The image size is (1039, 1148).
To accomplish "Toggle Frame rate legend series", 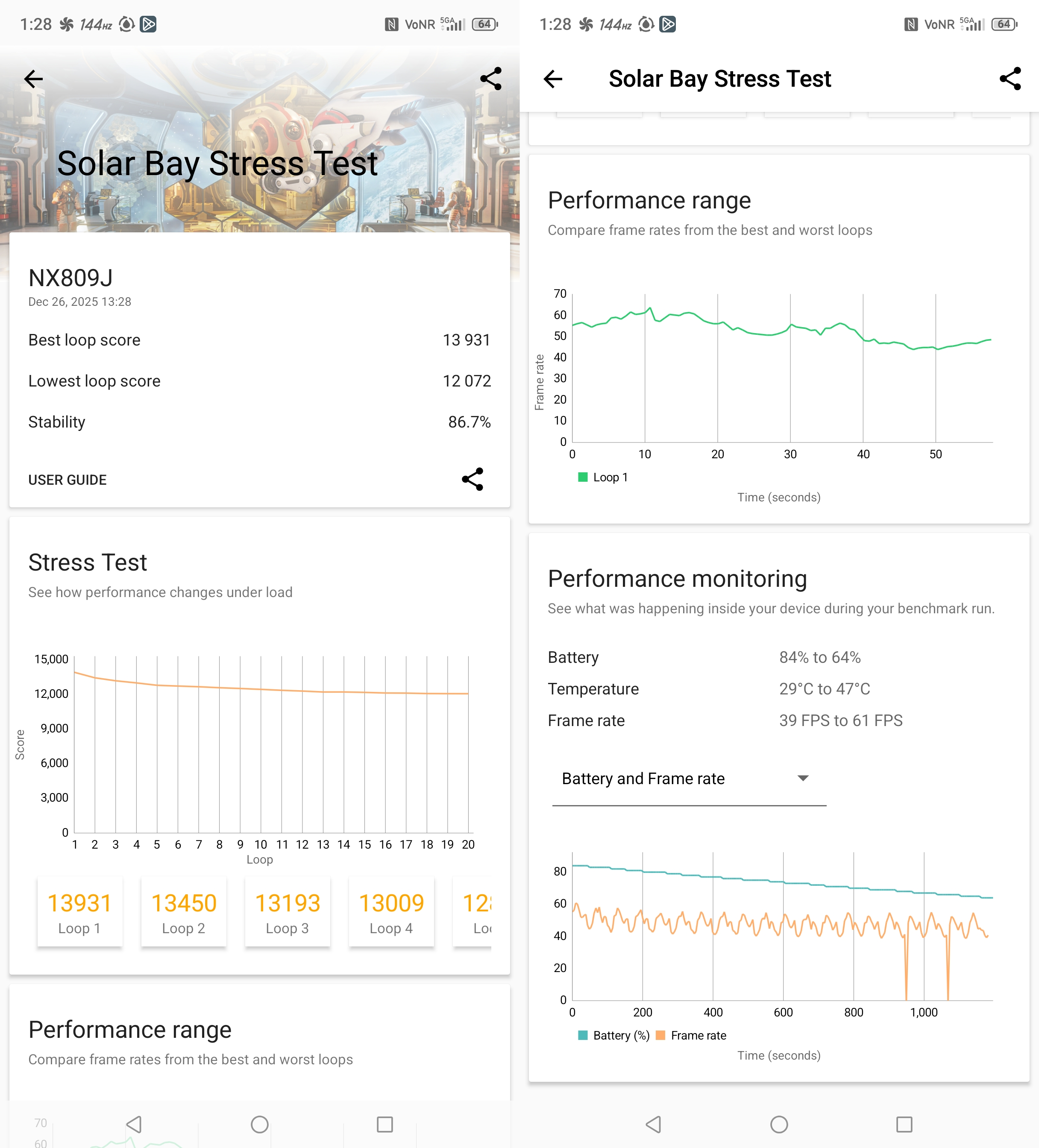I will [692, 1035].
